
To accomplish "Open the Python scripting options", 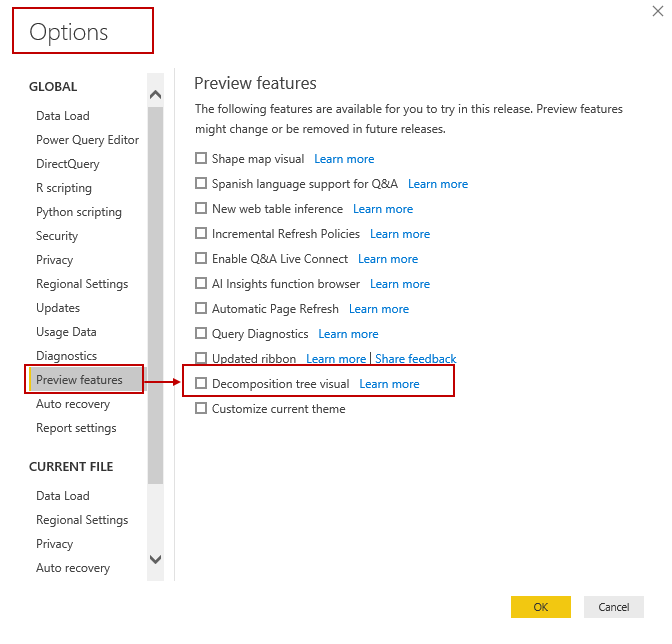I will pyautogui.click(x=79, y=212).
